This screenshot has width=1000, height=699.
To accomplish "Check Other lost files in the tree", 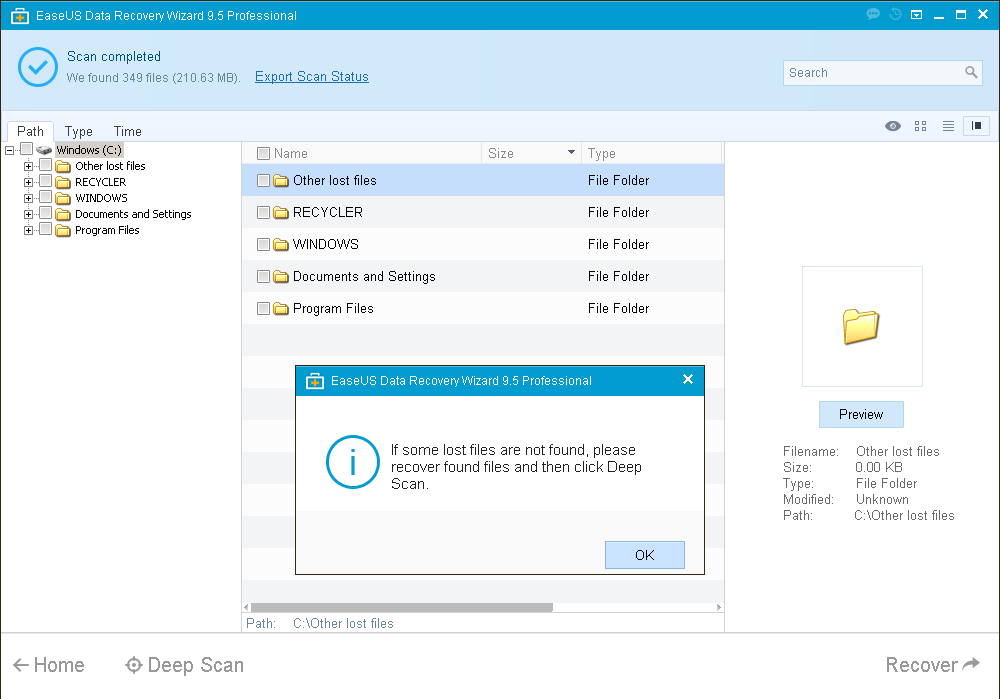I will (x=45, y=165).
